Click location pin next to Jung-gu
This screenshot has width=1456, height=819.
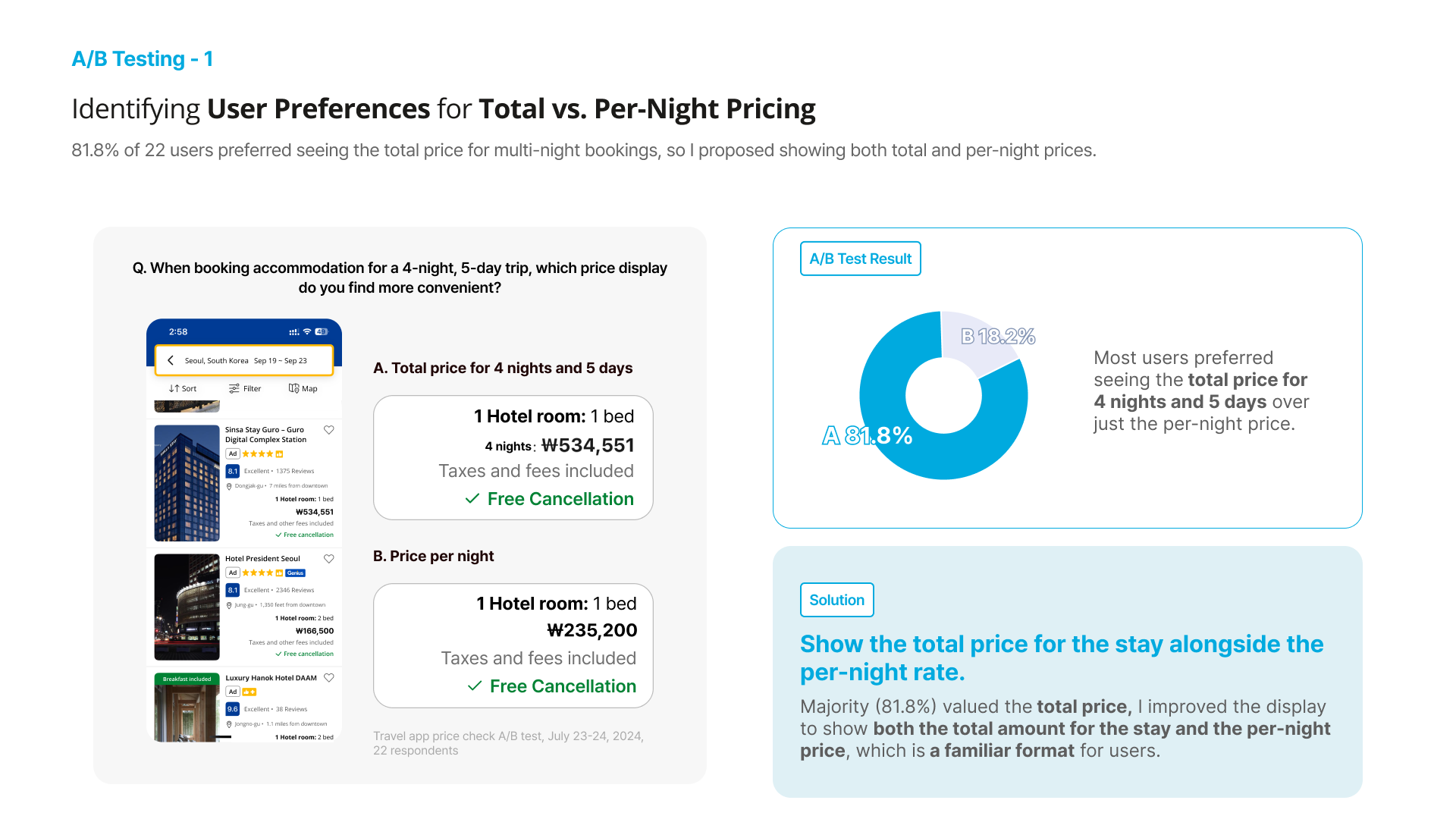pyautogui.click(x=229, y=605)
